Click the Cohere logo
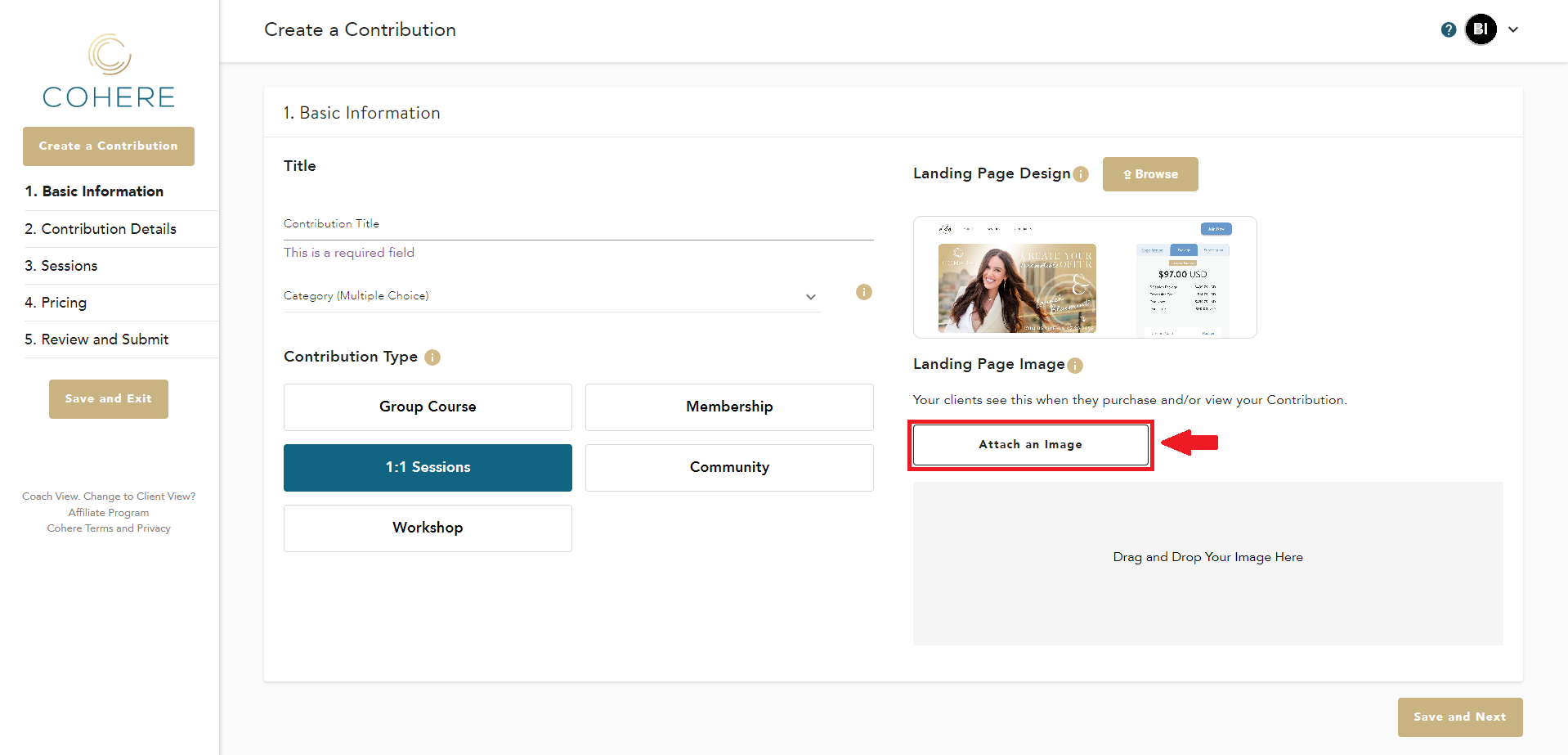This screenshot has width=1568, height=755. click(x=109, y=72)
